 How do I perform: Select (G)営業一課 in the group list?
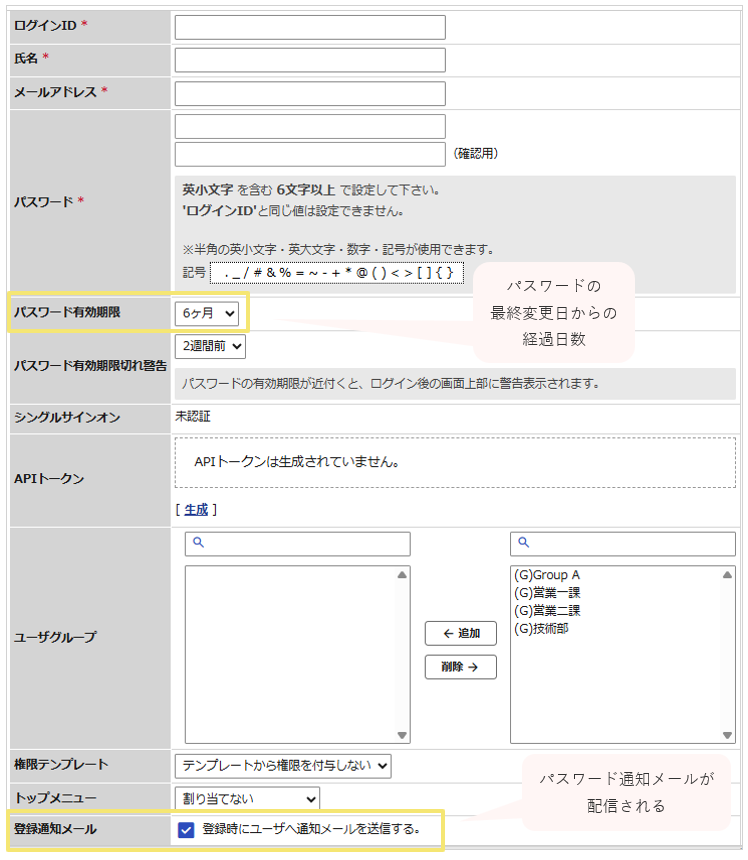547,593
